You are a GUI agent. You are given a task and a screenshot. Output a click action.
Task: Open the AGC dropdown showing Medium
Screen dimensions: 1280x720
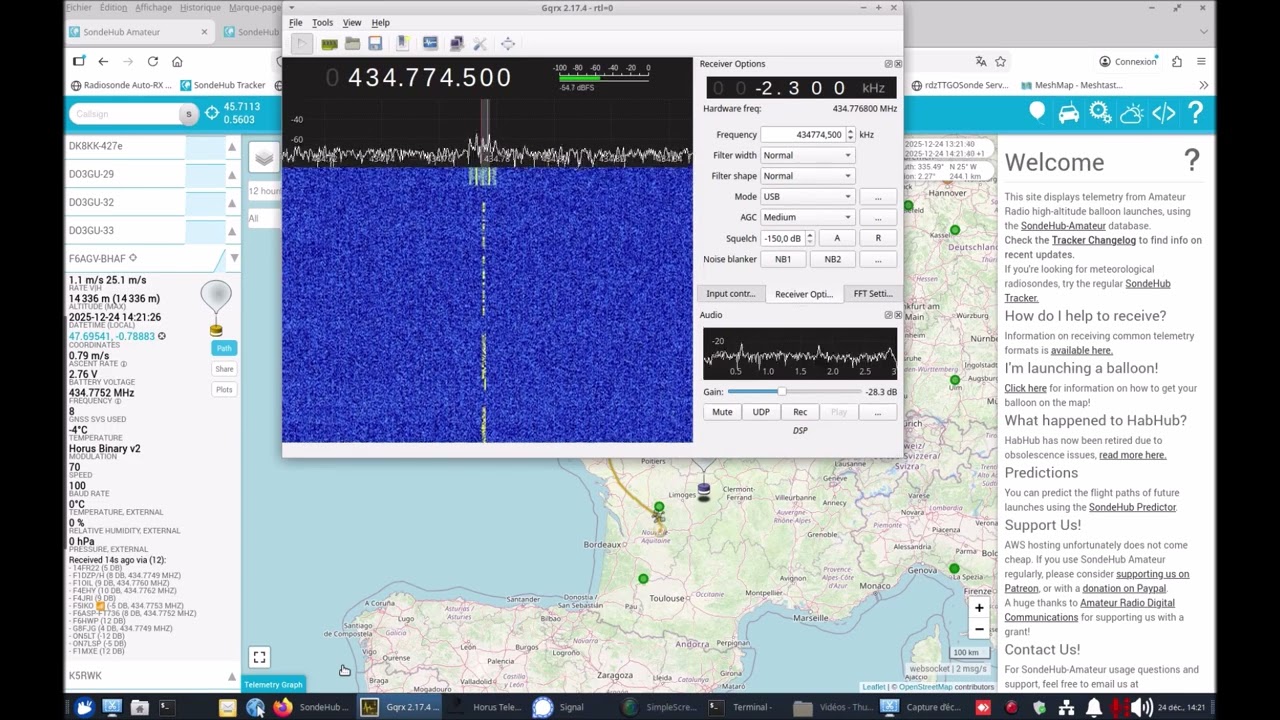(807, 217)
